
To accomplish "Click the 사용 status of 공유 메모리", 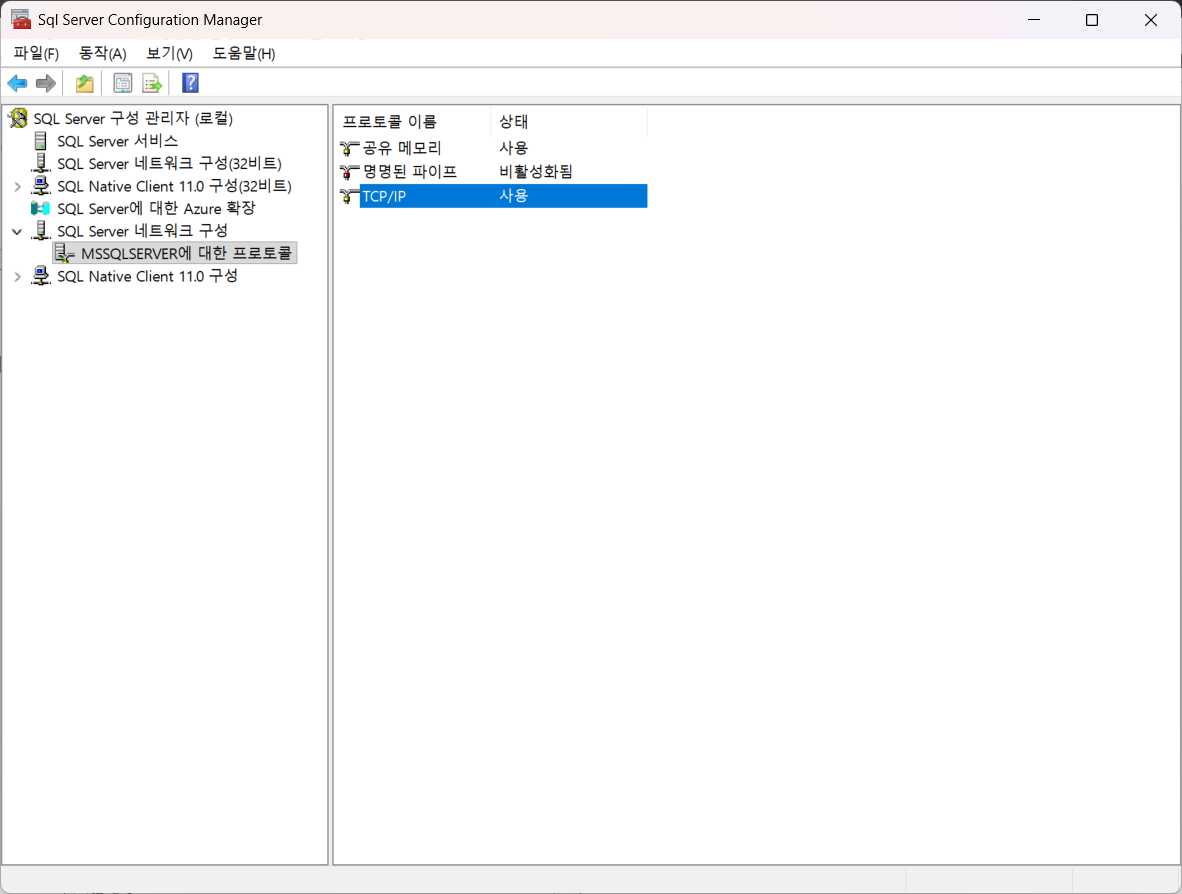I will click(x=513, y=148).
